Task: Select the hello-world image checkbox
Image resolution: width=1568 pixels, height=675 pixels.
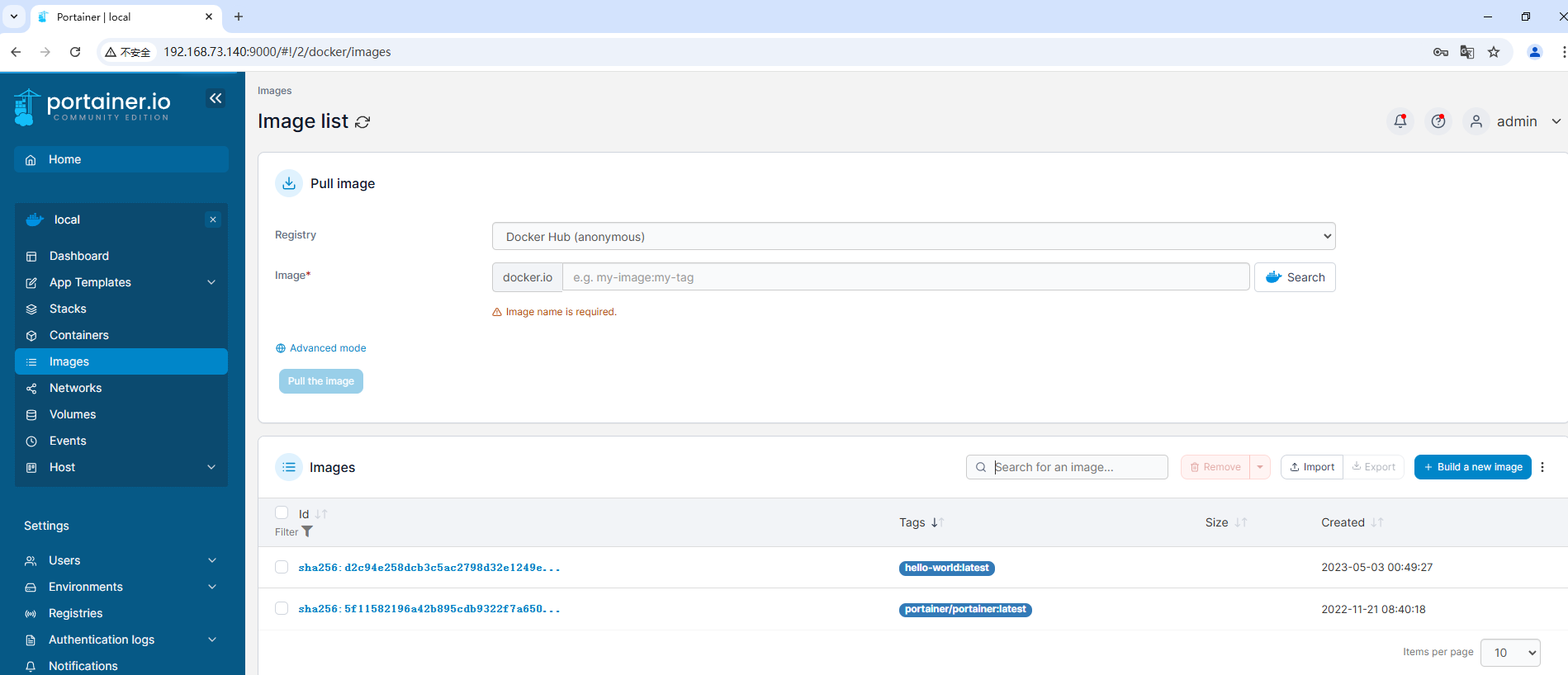Action: pos(282,567)
